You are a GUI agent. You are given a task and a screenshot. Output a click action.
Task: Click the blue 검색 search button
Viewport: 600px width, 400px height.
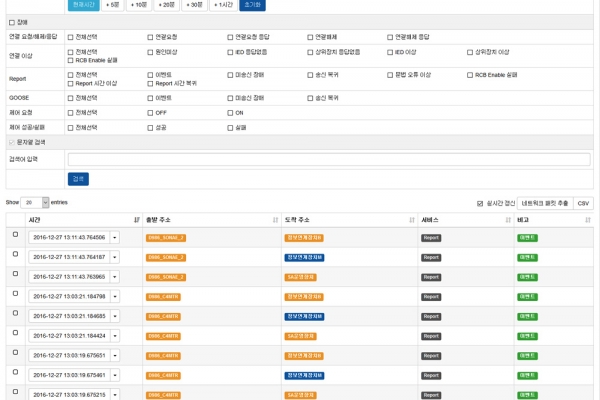coord(78,179)
